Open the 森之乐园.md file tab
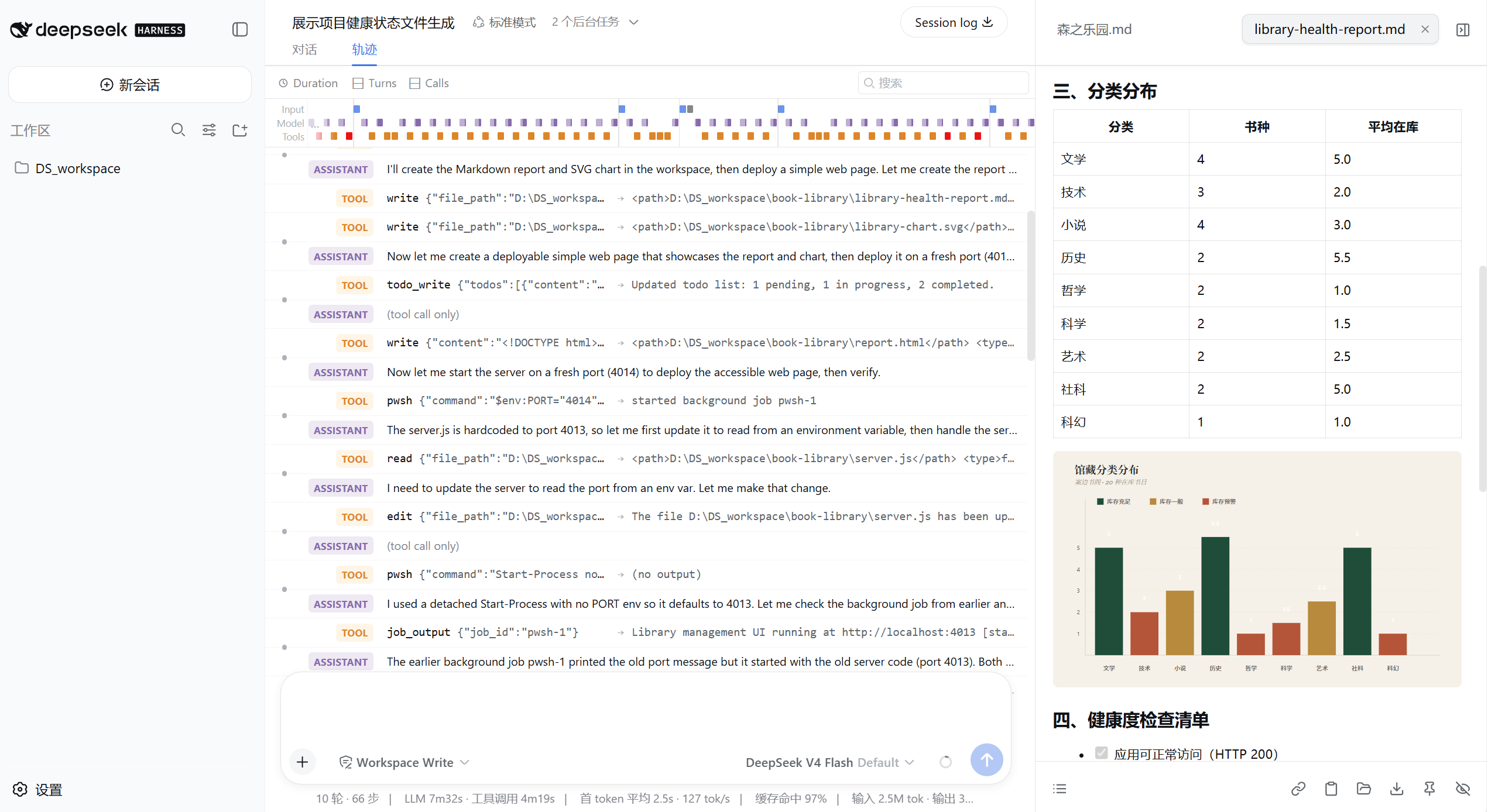Screen dimensions: 1488x812 pos(1094,29)
